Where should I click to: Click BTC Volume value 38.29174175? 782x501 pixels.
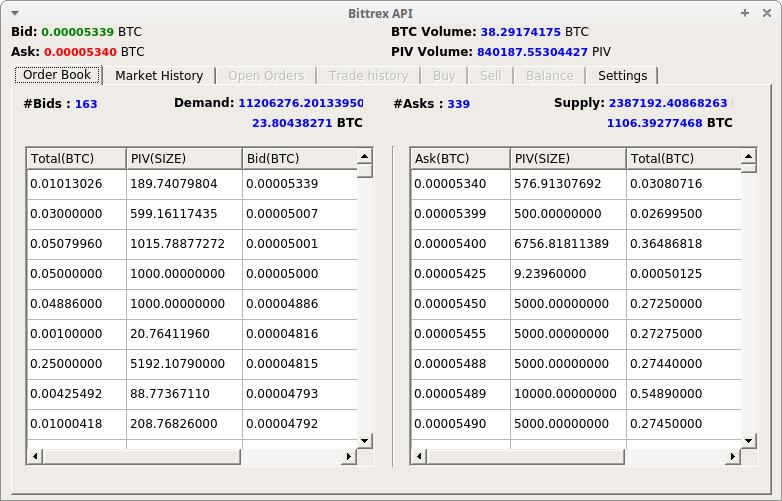pos(521,32)
